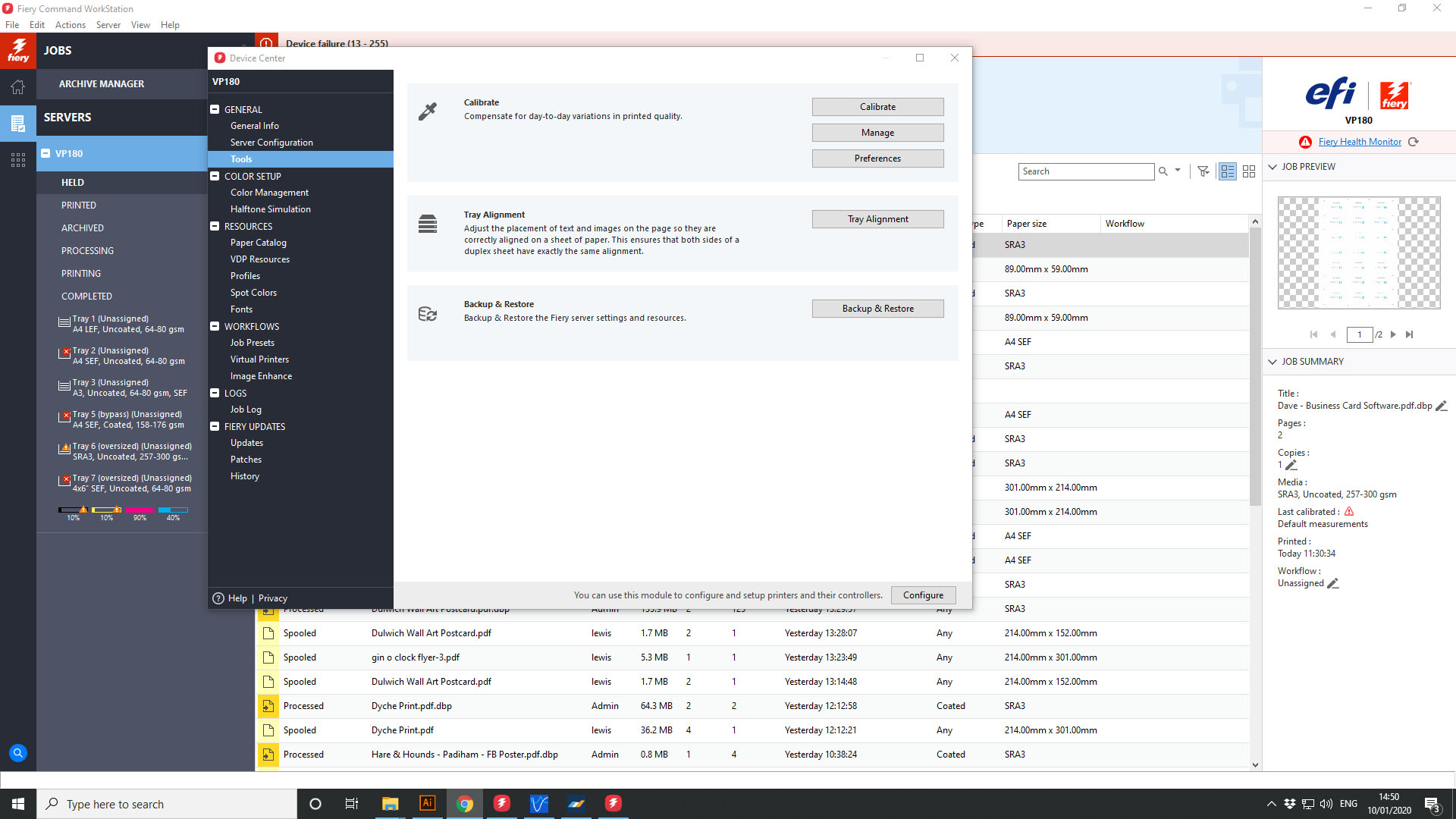1456x819 pixels.
Task: Open the Actions menu
Action: [71, 24]
